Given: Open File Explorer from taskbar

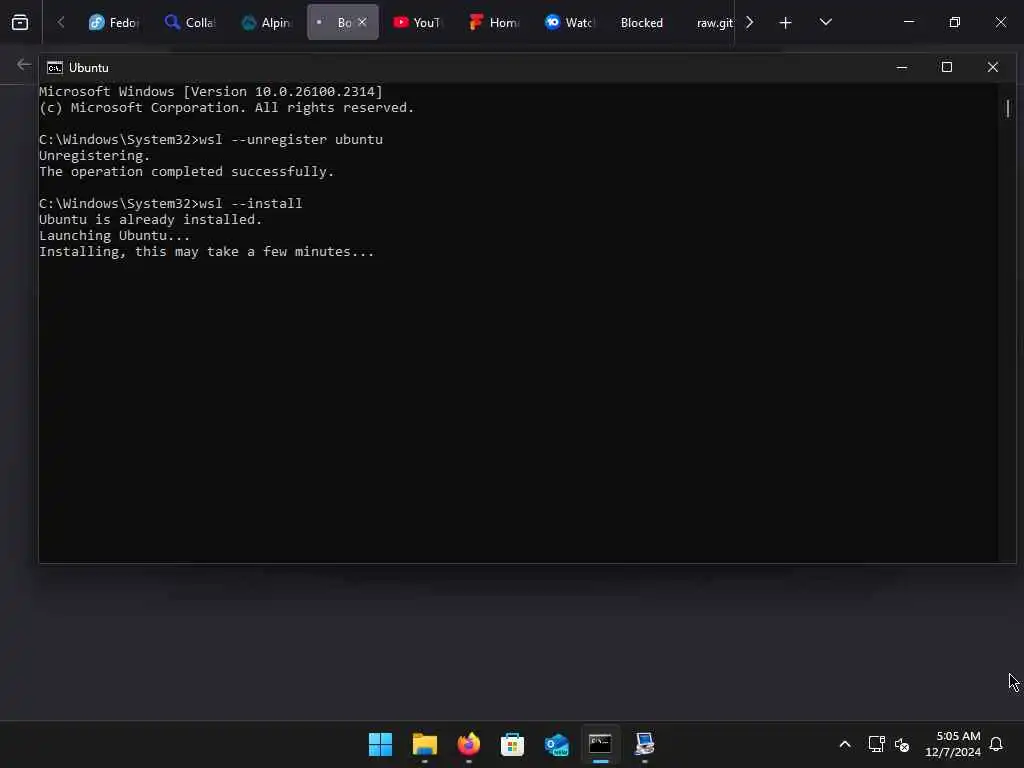Looking at the screenshot, I should pos(424,744).
